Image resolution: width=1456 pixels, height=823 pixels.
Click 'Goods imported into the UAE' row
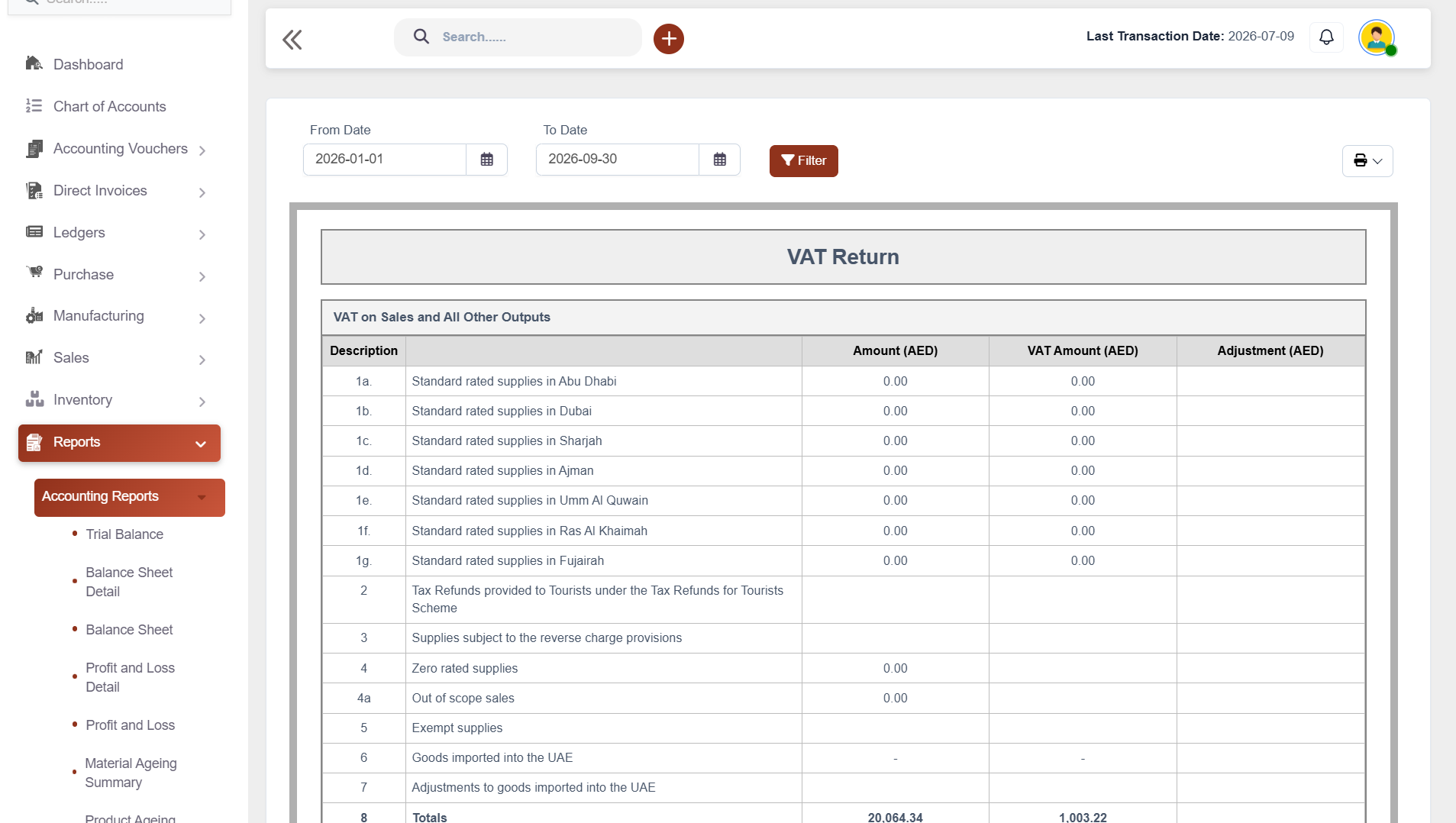coord(843,758)
